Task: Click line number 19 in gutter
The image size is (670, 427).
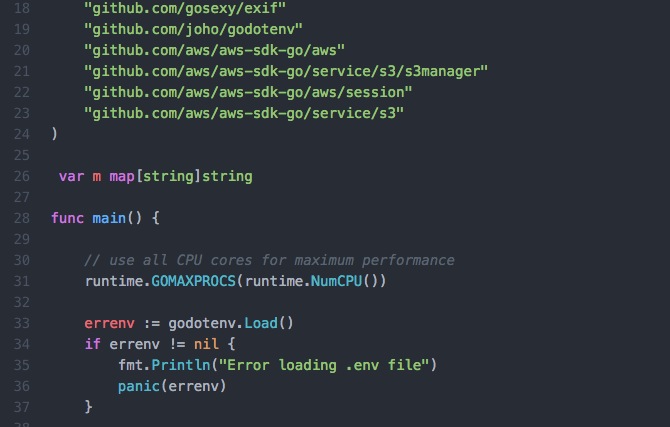Action: click(x=22, y=29)
